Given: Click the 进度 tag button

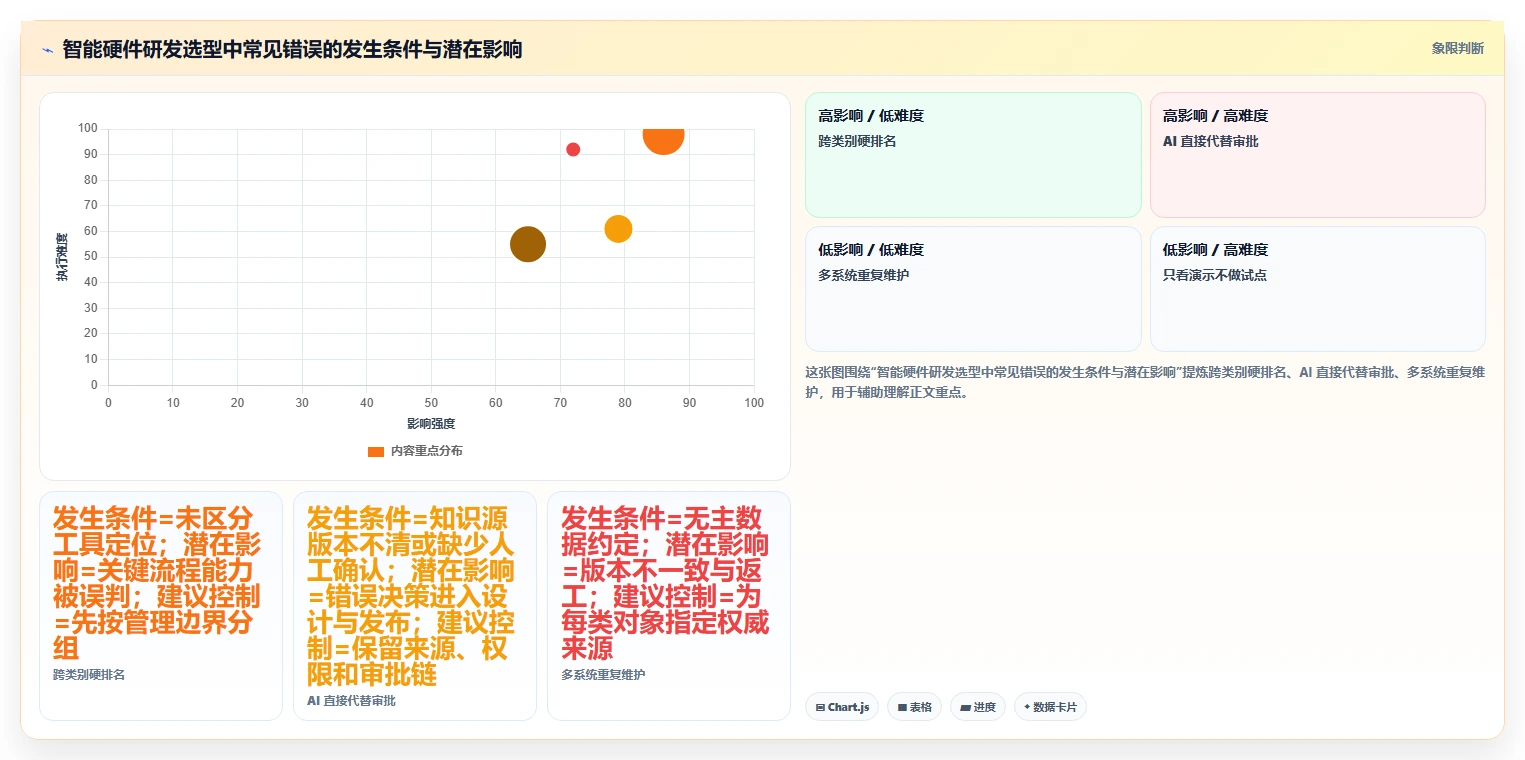Looking at the screenshot, I should coord(978,707).
